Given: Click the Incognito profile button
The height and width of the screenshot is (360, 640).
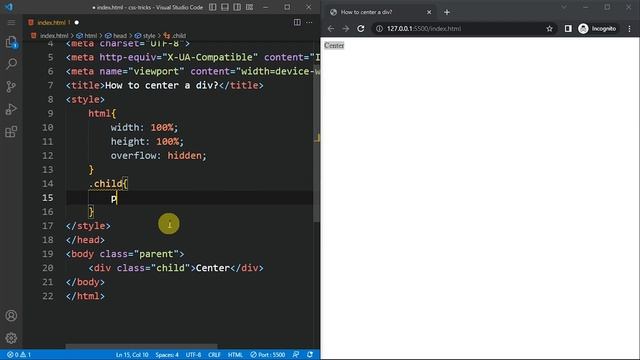Looking at the screenshot, I should point(598,29).
